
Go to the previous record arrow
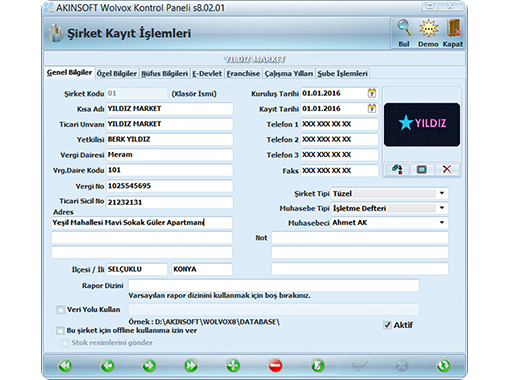(x=107, y=366)
